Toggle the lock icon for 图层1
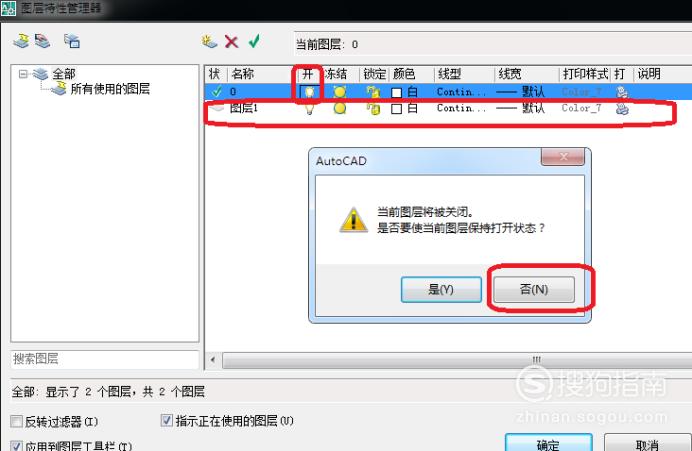The image size is (692, 451). (x=373, y=108)
